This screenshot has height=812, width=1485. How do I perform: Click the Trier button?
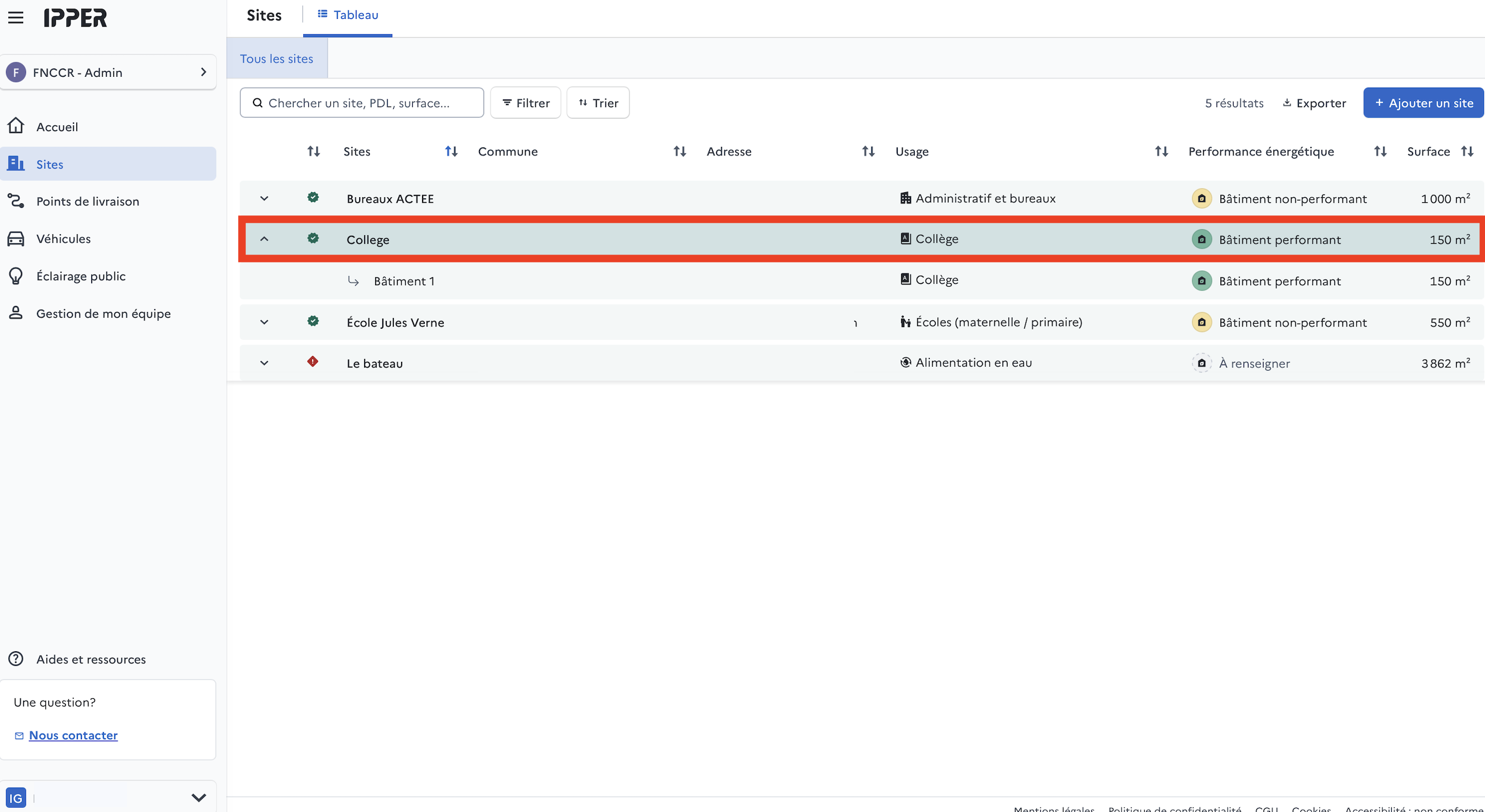click(598, 103)
